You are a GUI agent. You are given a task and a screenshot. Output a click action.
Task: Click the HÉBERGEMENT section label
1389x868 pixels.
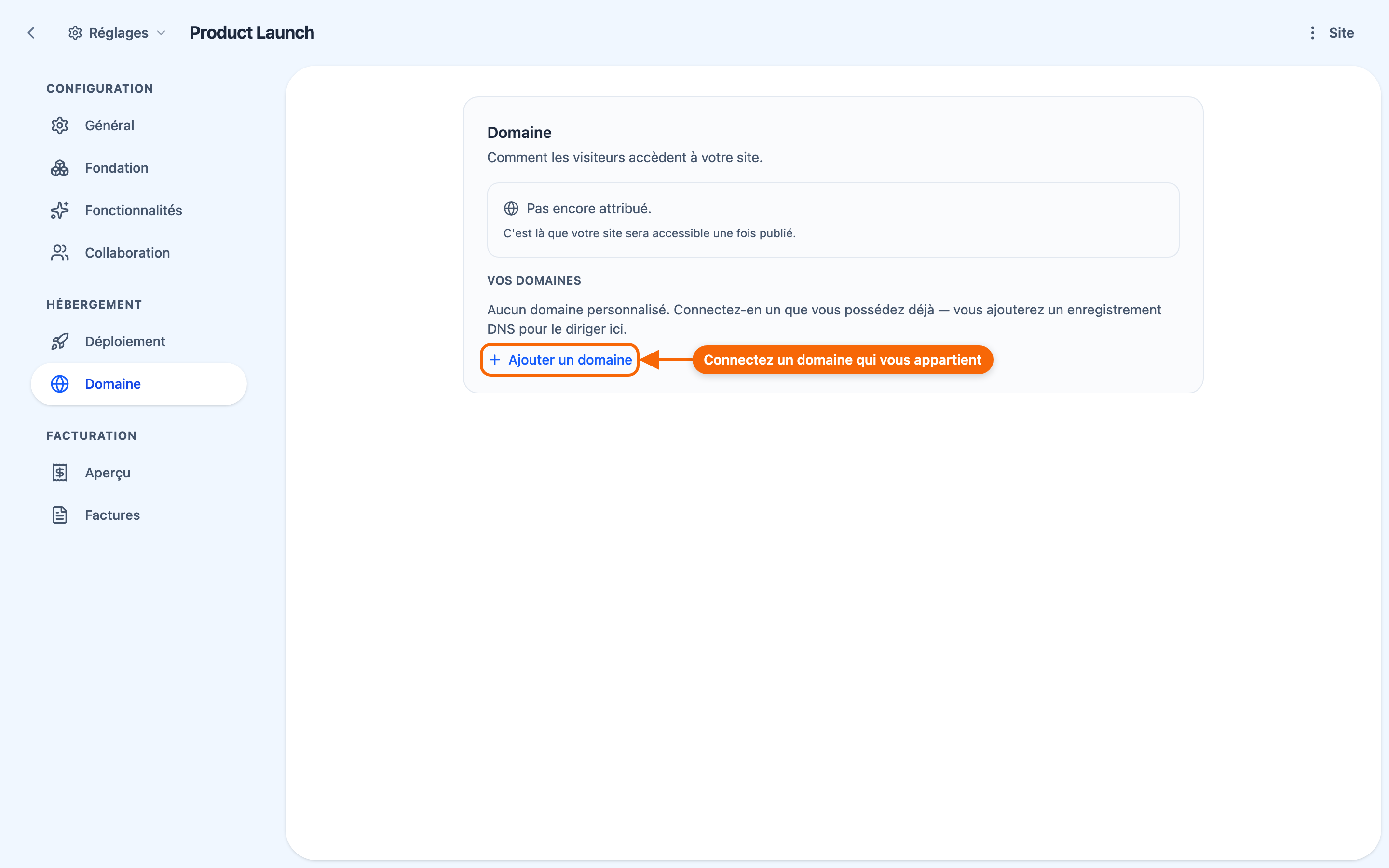tap(94, 304)
